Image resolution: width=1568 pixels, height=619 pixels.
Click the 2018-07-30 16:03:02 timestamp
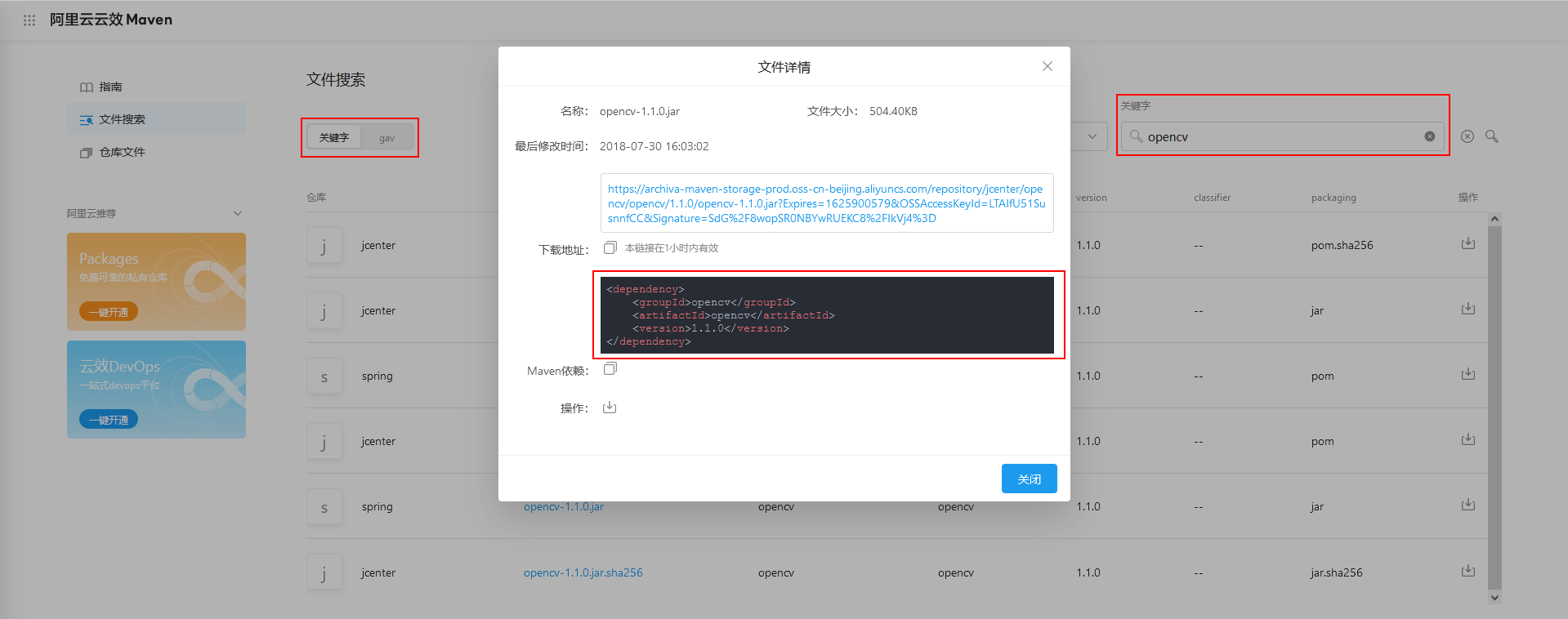point(654,146)
